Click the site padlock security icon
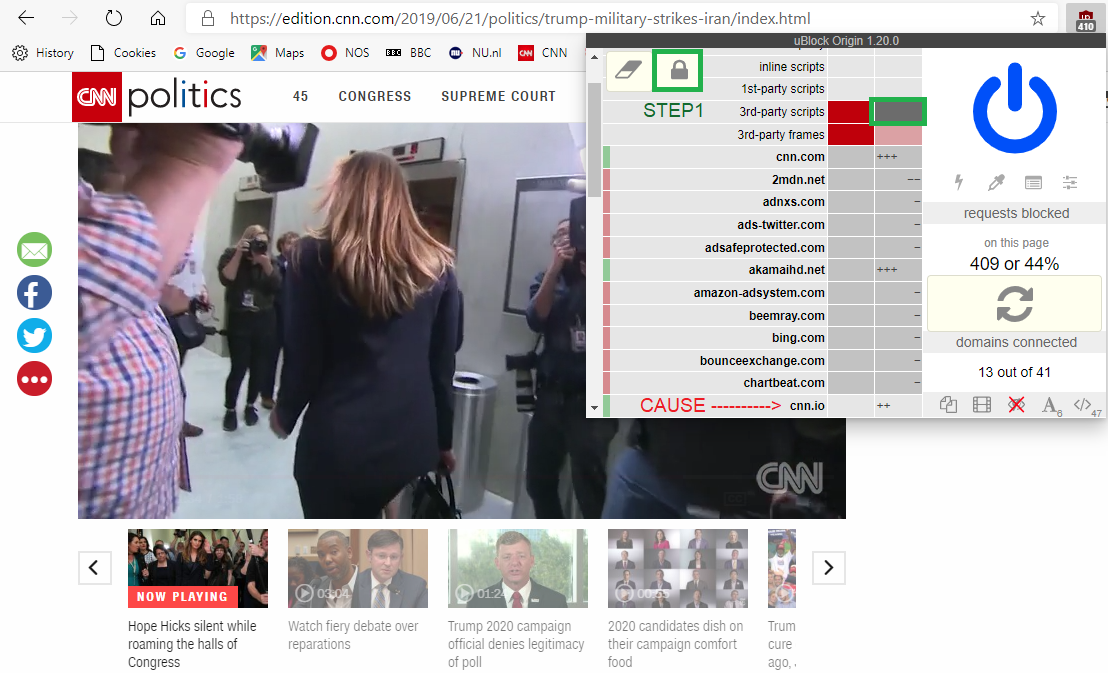 point(208,18)
